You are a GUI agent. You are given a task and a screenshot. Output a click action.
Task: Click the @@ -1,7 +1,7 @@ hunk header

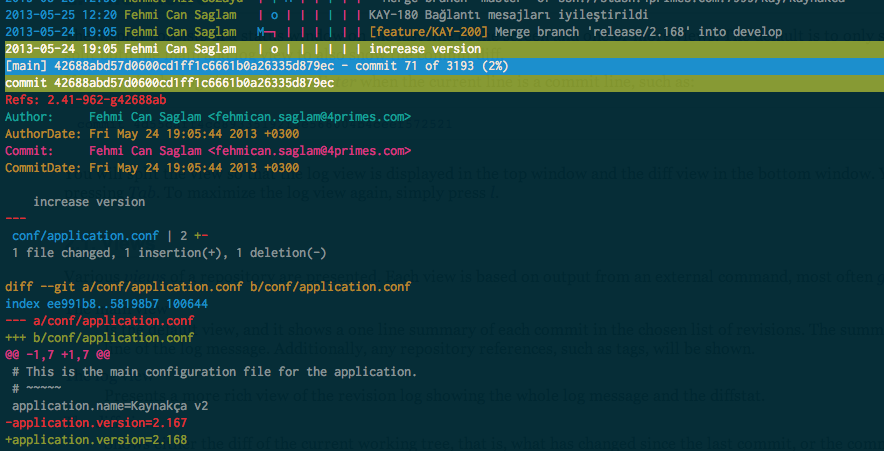coord(58,355)
